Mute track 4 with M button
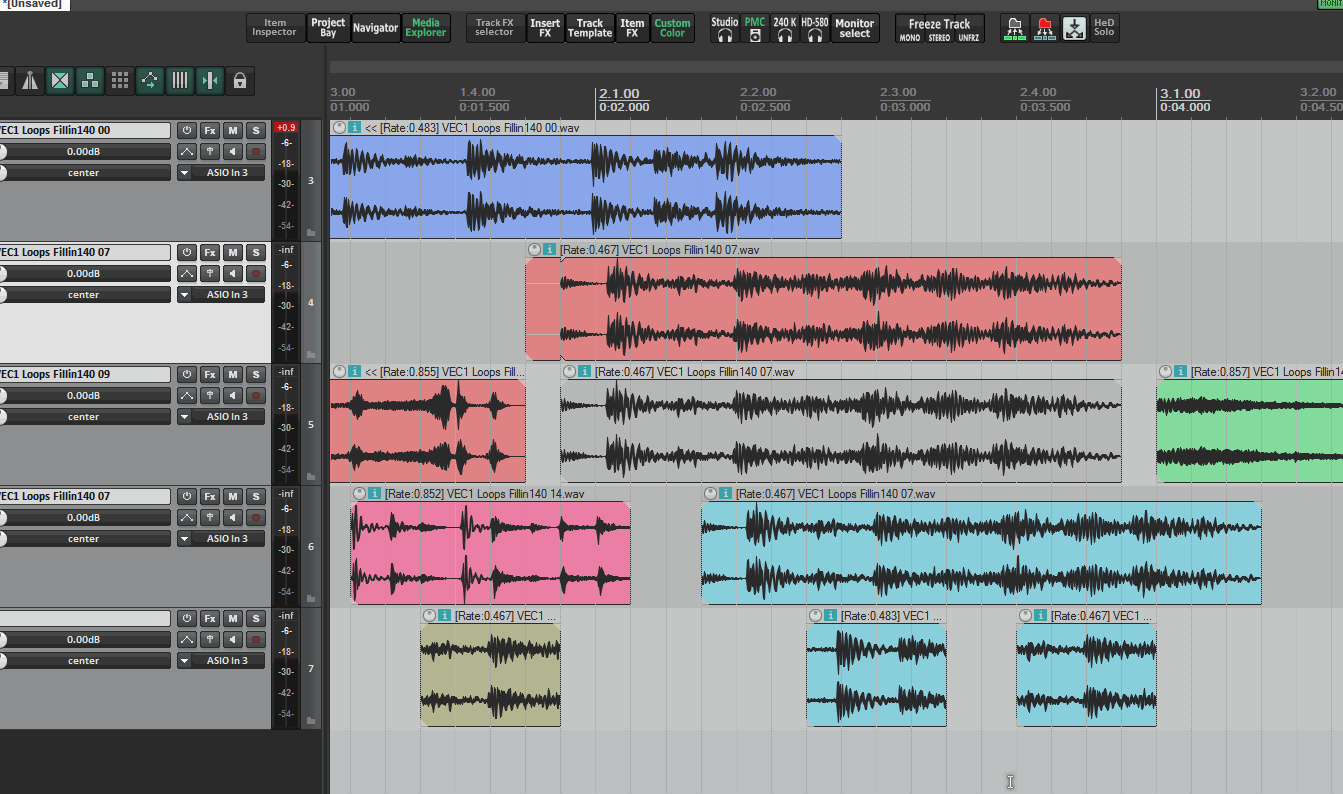Screen dimensions: 1343x794 click(233, 252)
